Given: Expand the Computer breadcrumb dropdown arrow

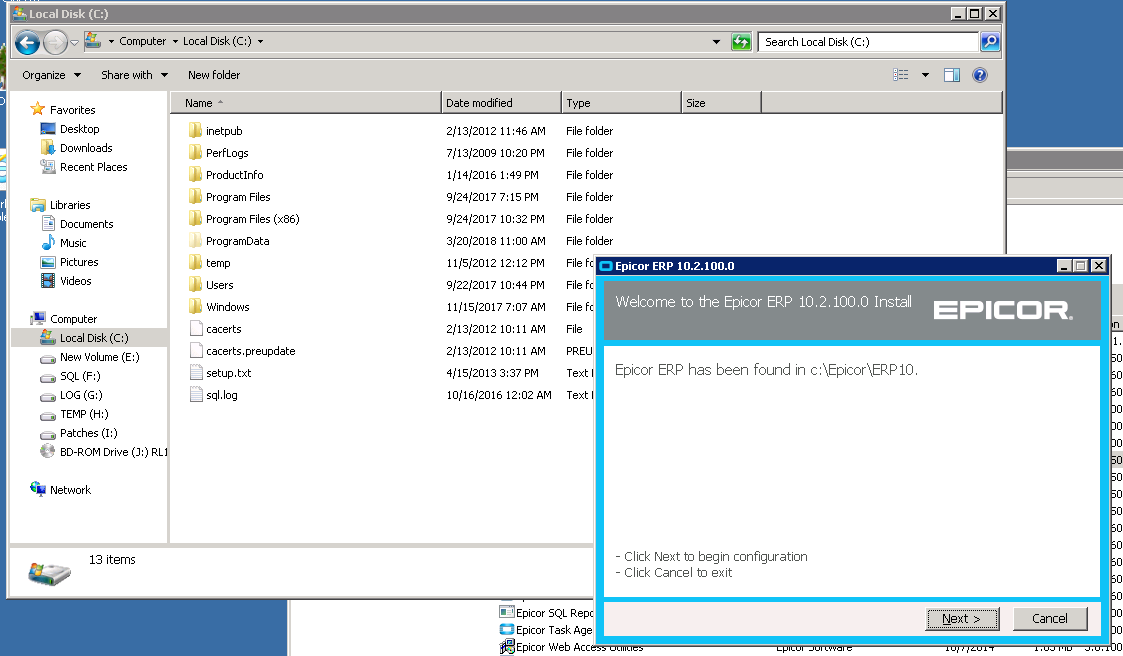Looking at the screenshot, I should pos(175,42).
